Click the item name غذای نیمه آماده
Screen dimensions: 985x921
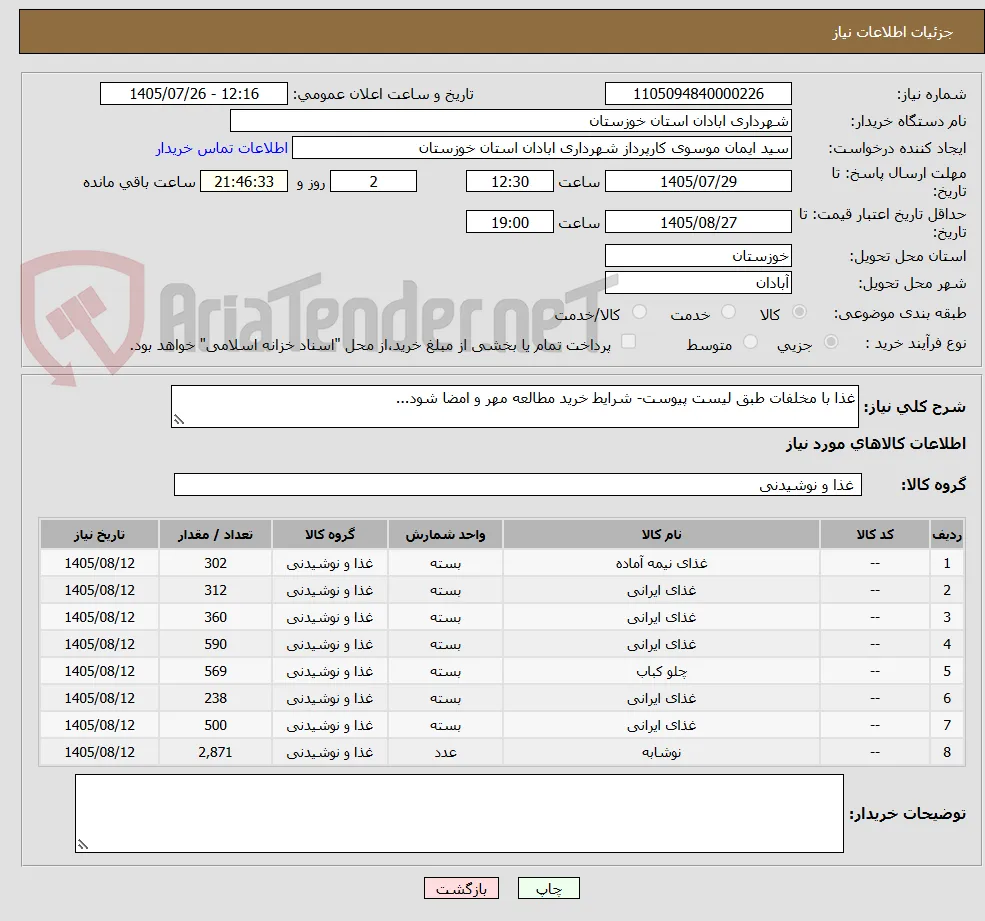point(661,564)
